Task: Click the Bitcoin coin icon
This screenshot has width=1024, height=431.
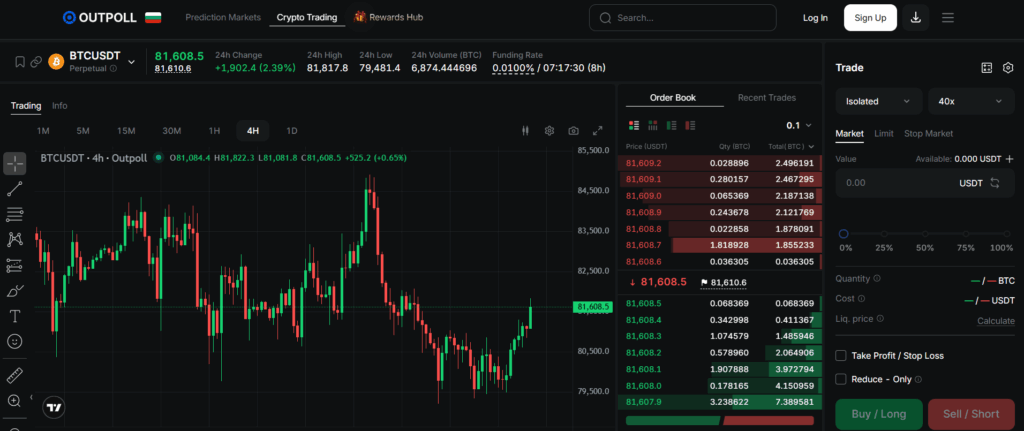Action: (x=56, y=61)
